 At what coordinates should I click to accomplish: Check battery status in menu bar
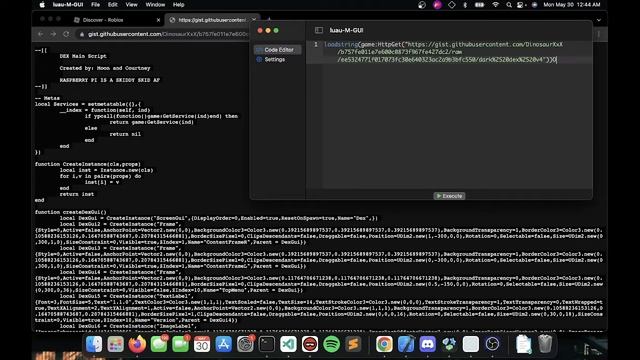480,5
